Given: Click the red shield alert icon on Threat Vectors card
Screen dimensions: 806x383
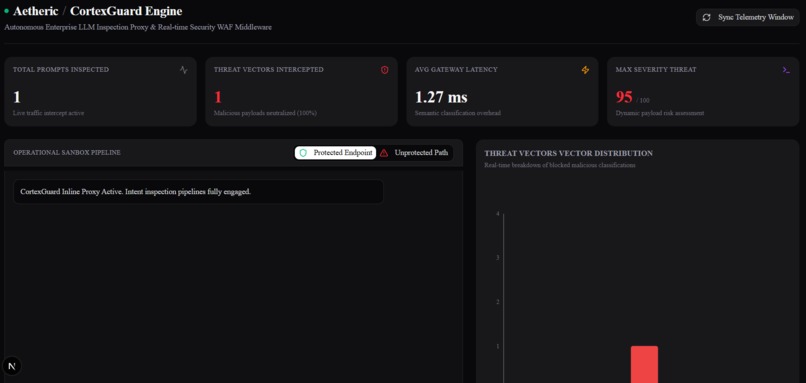Looking at the screenshot, I should (x=384, y=70).
